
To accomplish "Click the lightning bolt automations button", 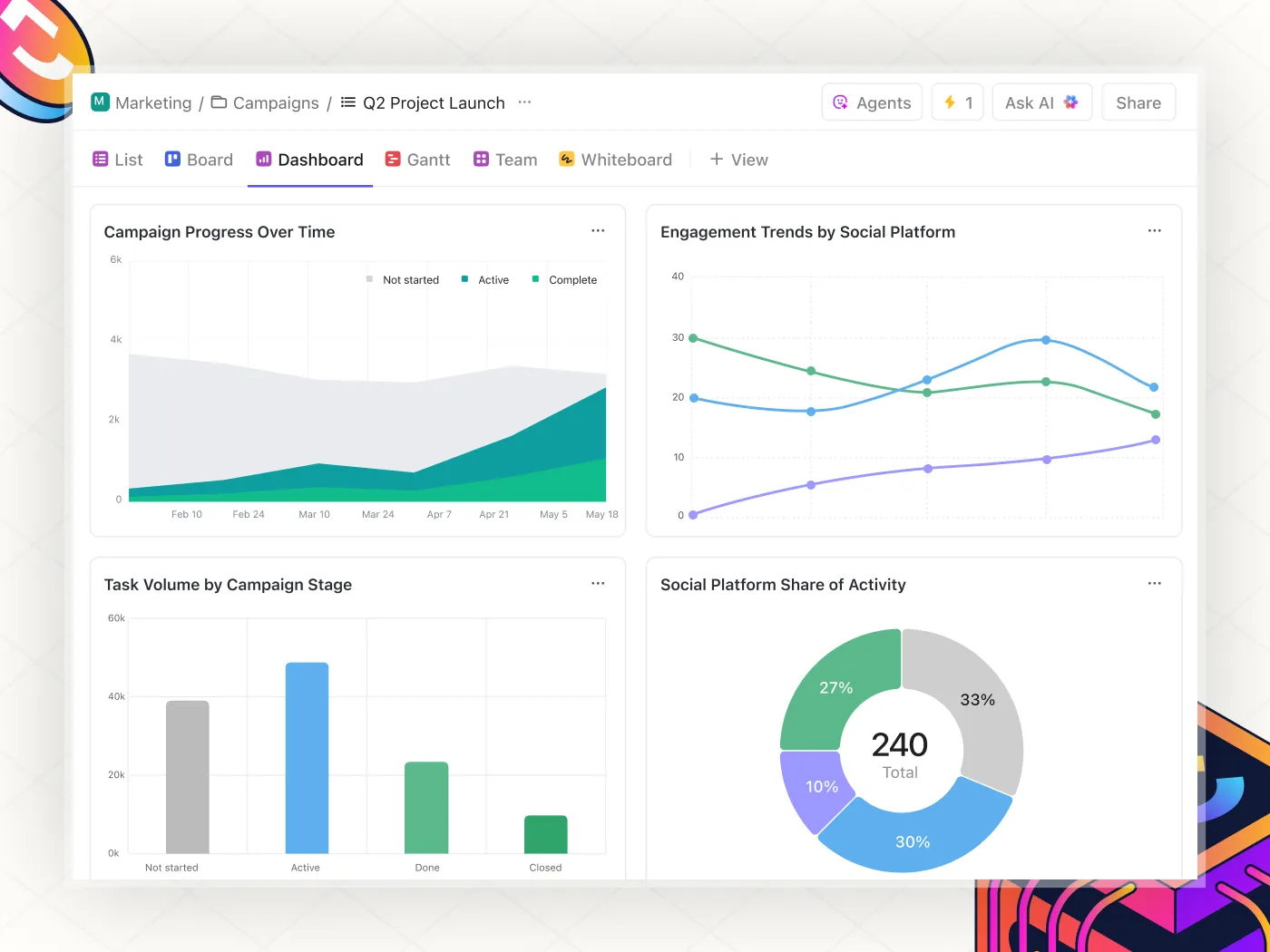I will coord(958,102).
